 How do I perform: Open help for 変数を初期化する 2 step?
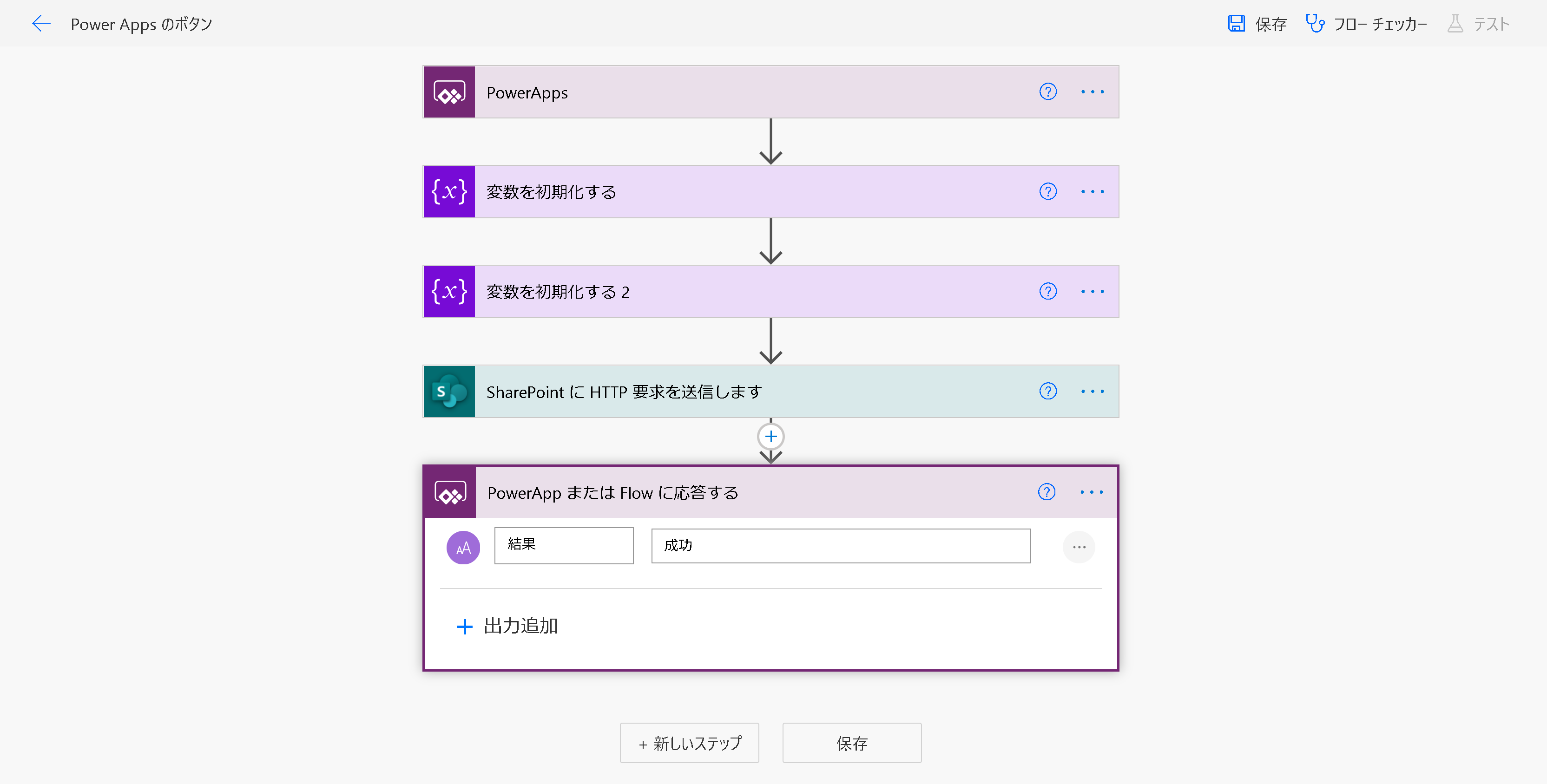point(1048,291)
